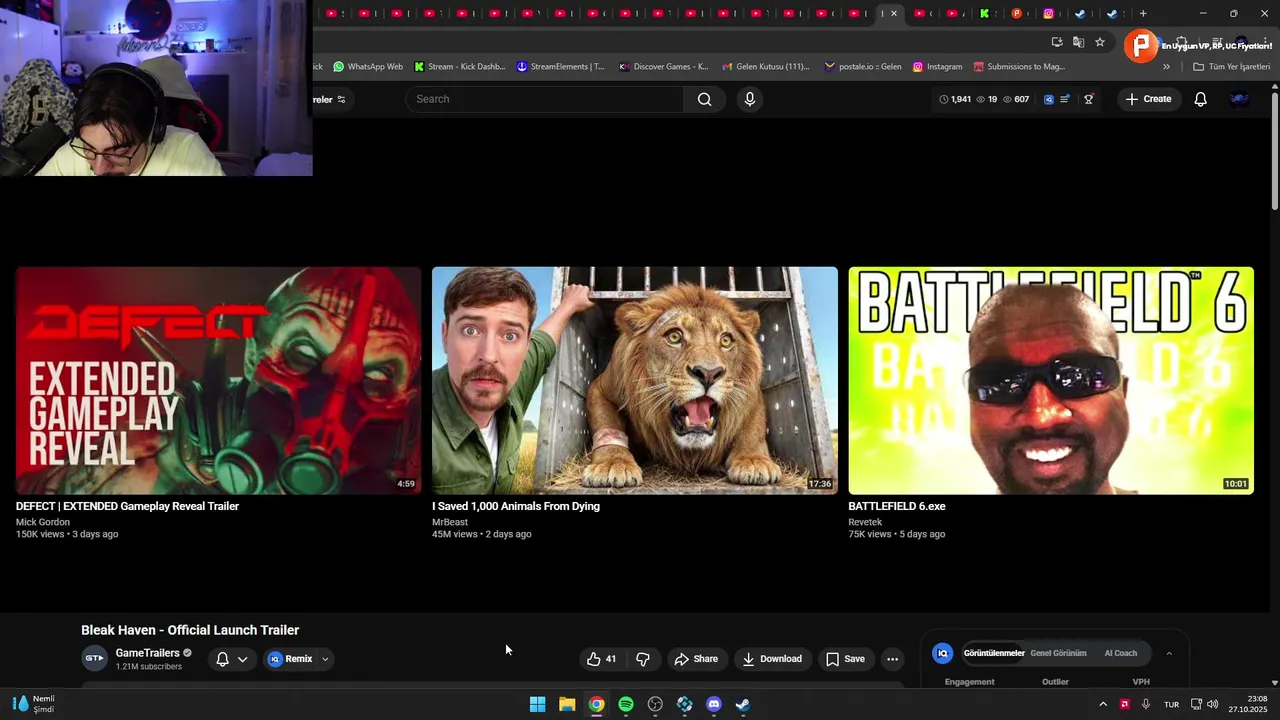Image resolution: width=1280 pixels, height=720 pixels.
Task: Switch to the Instagram browser tab
Action: pyautogui.click(x=1048, y=13)
